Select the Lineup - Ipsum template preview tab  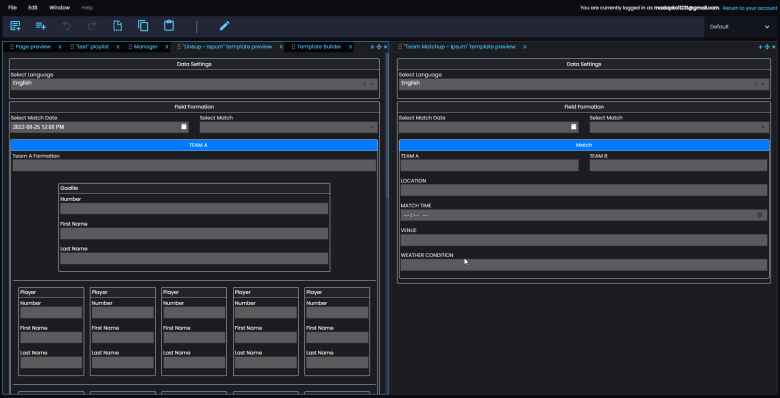coord(227,47)
